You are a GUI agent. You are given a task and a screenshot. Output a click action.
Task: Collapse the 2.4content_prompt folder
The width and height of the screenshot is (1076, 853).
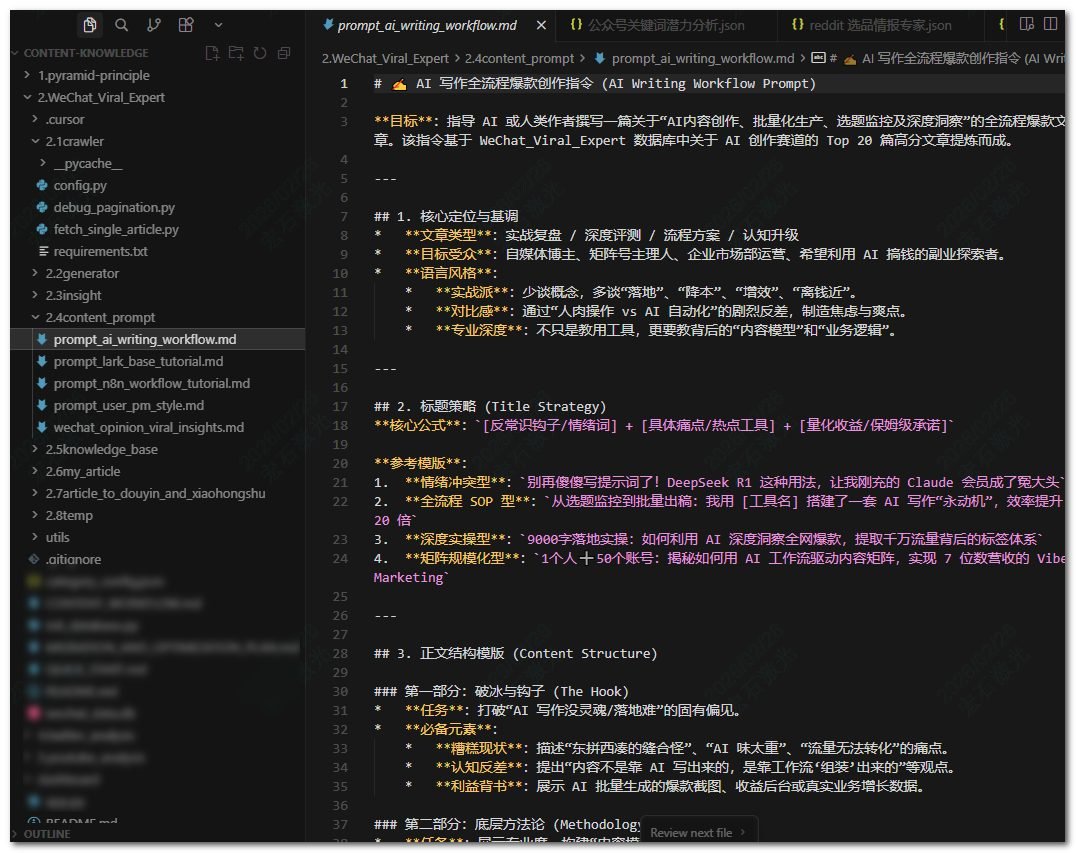(100, 317)
